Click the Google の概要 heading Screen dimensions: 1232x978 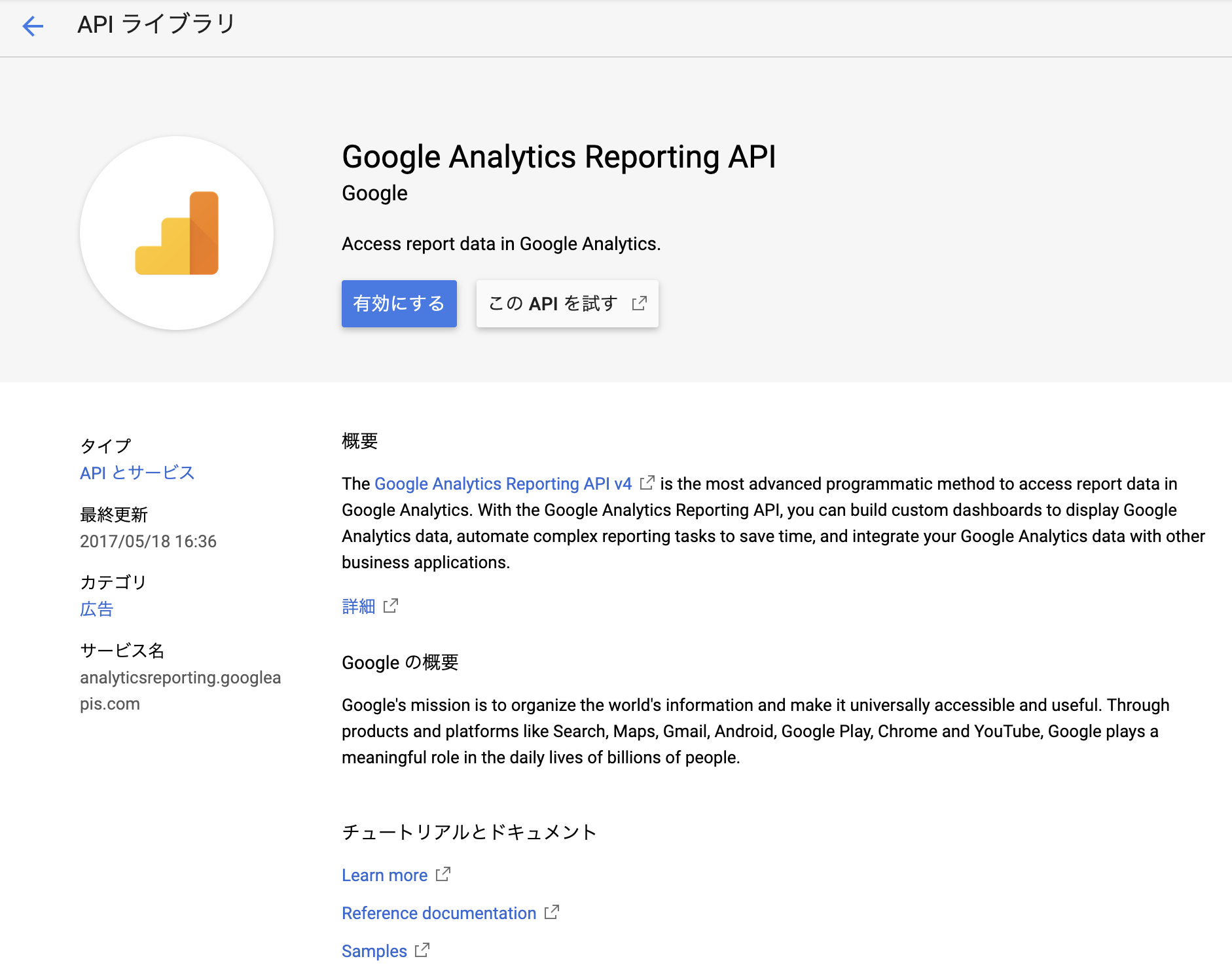point(400,662)
